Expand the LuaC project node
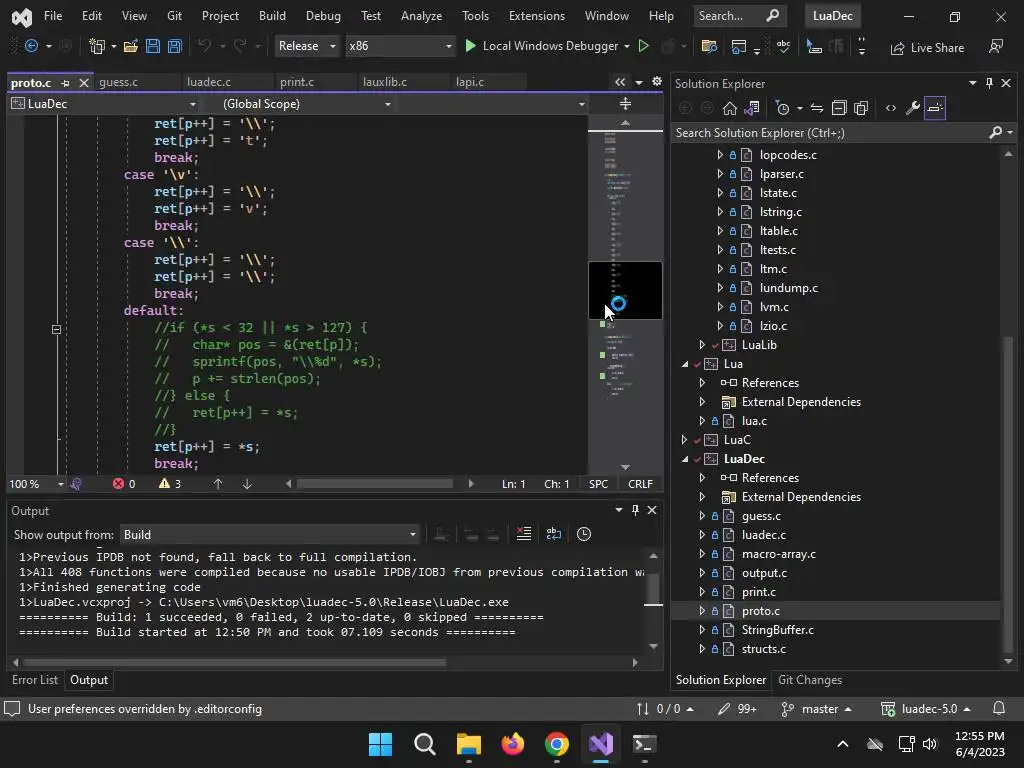The height and width of the screenshot is (768, 1024). click(684, 440)
